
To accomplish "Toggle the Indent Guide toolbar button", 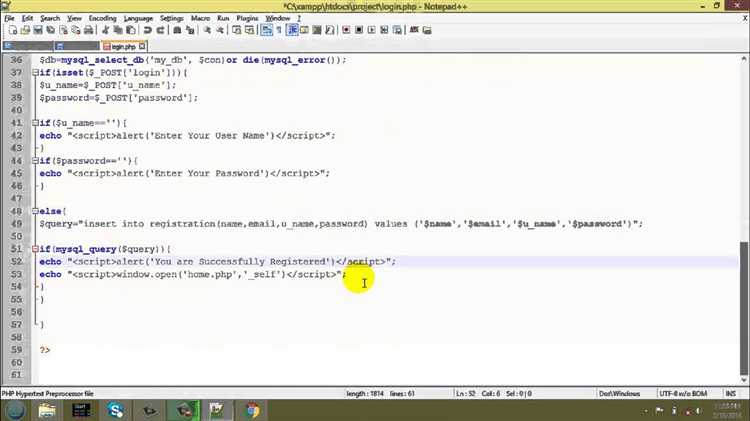I will (x=292, y=30).
